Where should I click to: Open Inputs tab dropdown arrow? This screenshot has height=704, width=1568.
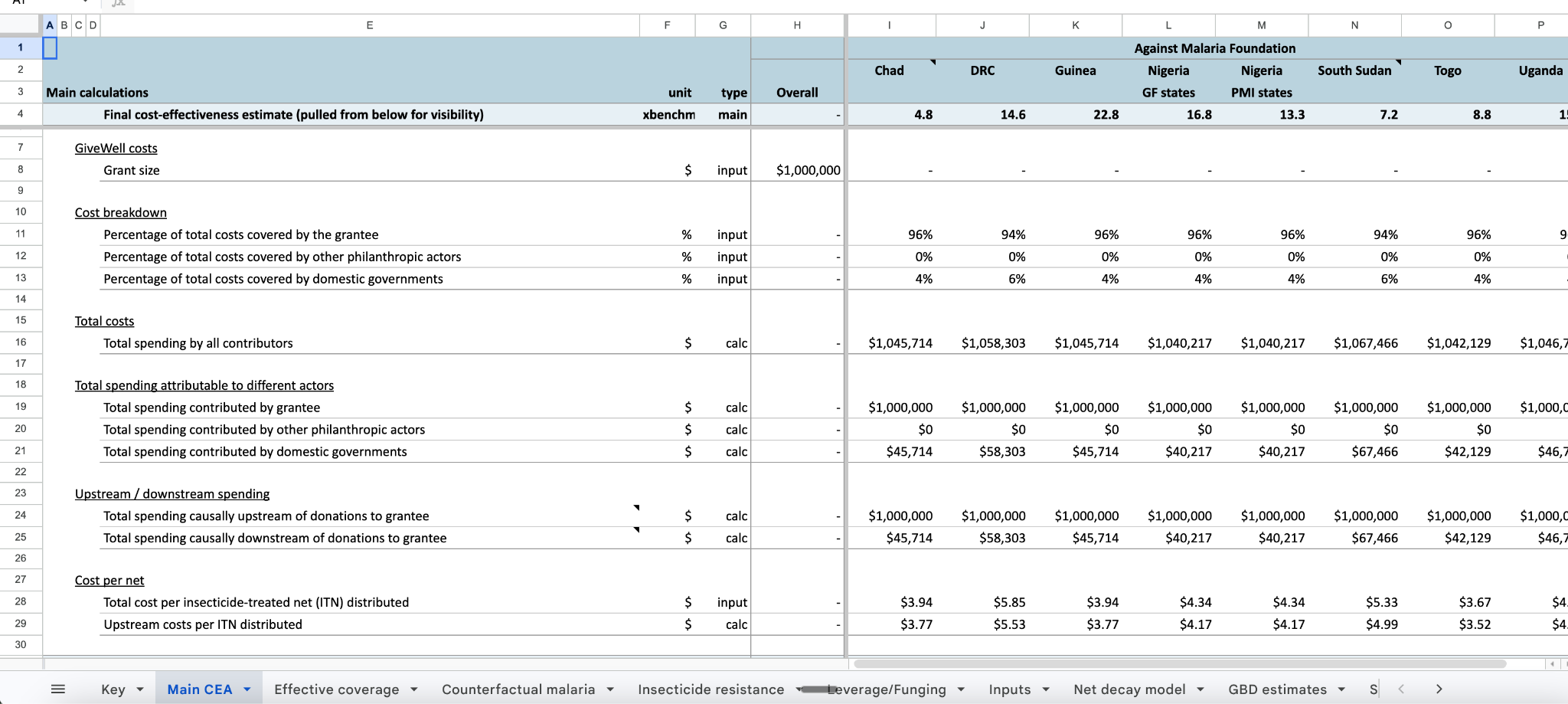click(1046, 689)
